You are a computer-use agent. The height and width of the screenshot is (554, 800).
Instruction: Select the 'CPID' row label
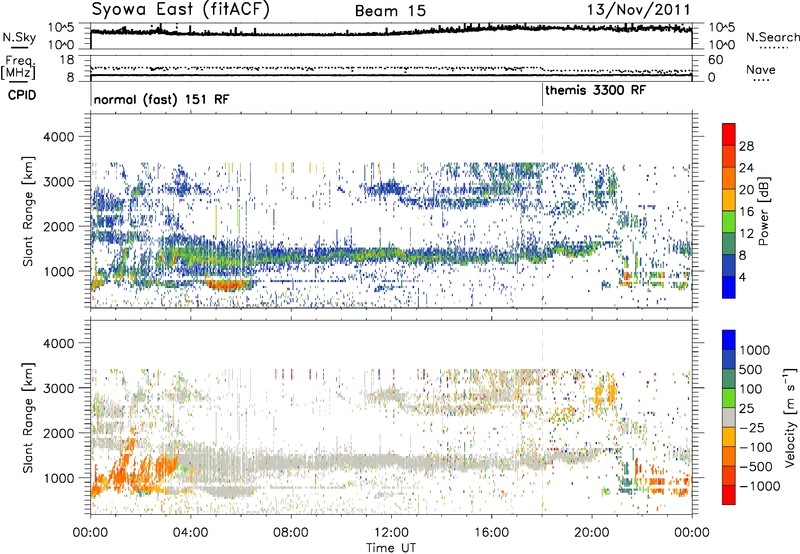[22, 95]
